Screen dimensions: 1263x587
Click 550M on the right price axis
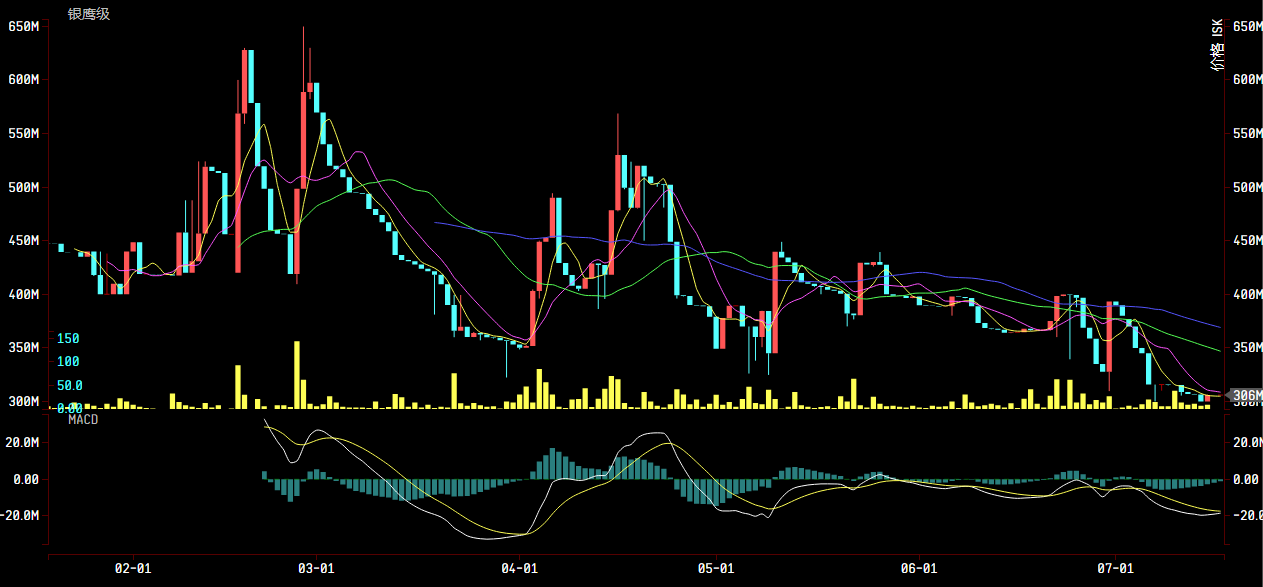pyautogui.click(x=1245, y=134)
